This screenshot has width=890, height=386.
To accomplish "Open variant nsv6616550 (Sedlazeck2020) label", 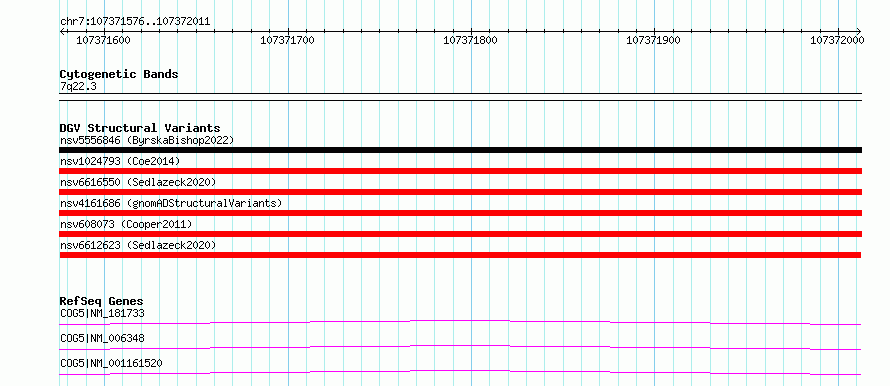I will point(138,182).
